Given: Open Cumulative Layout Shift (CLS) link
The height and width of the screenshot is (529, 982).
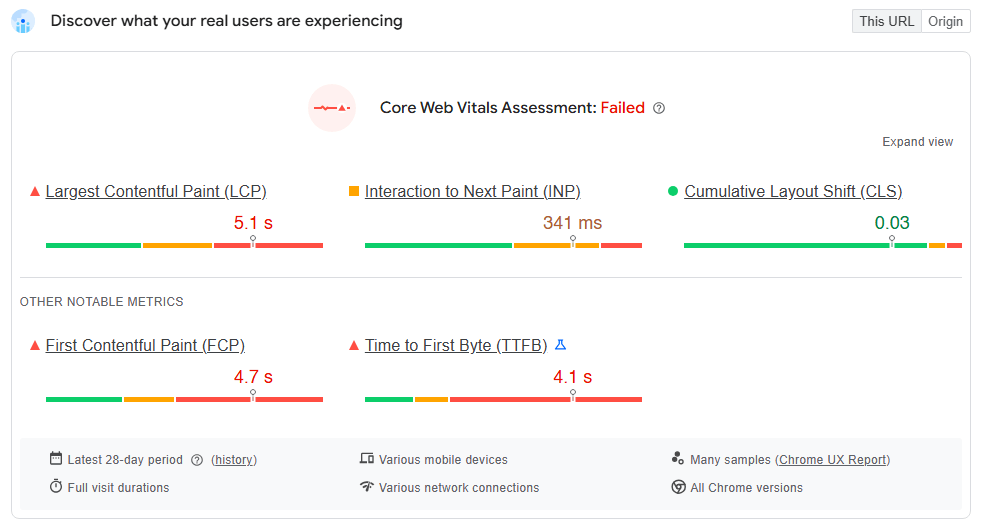Looking at the screenshot, I should pyautogui.click(x=793, y=191).
